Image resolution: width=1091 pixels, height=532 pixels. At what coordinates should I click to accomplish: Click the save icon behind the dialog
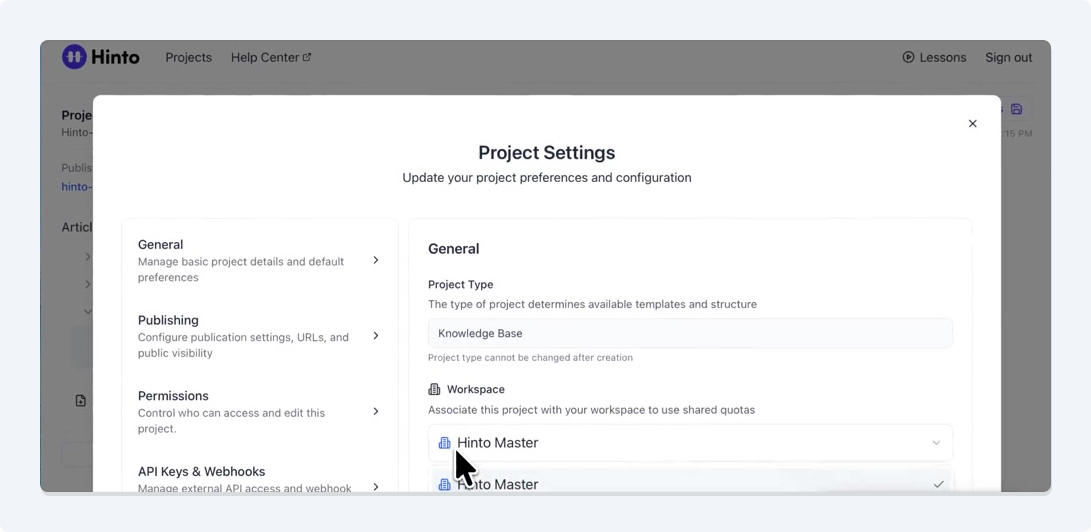tap(1017, 109)
